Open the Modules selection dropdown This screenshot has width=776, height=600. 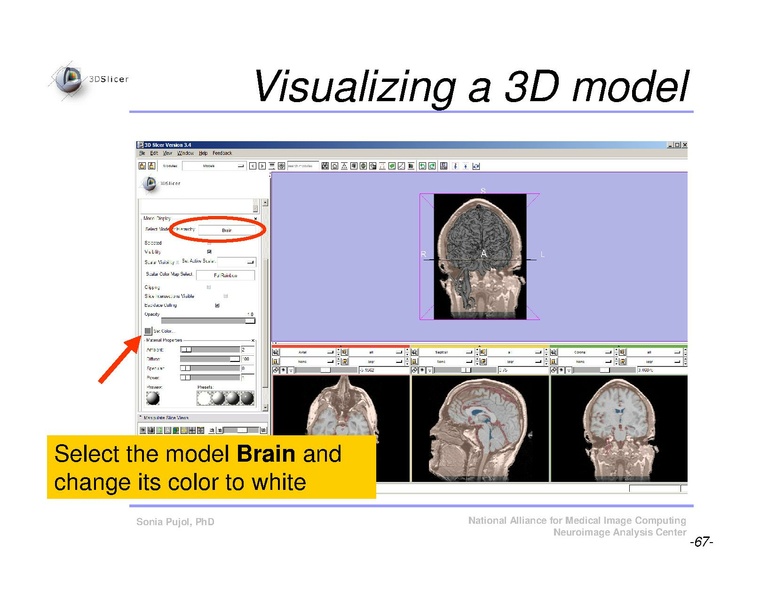tap(214, 166)
